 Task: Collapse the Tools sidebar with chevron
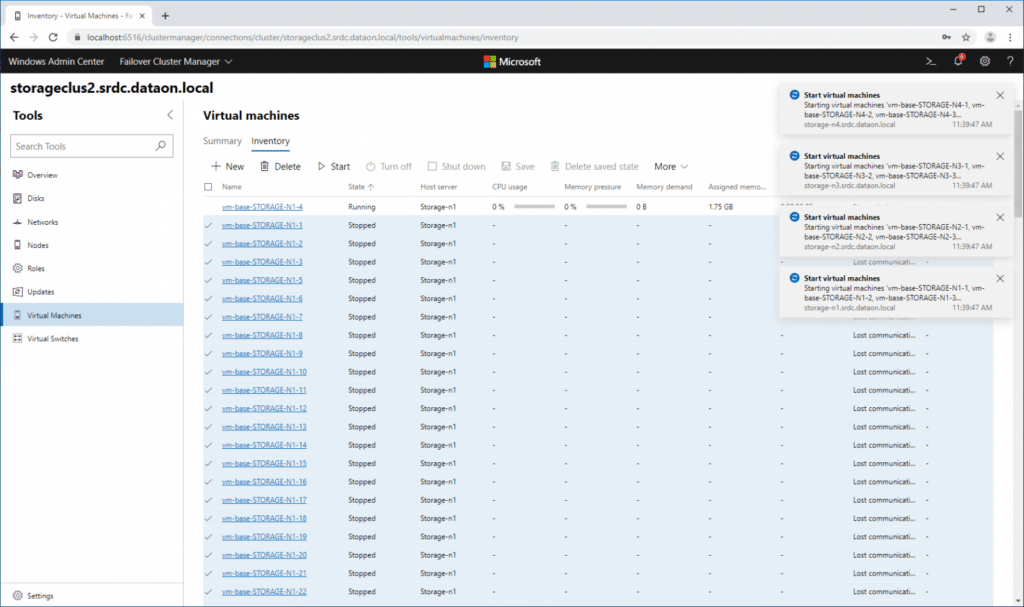click(x=170, y=115)
